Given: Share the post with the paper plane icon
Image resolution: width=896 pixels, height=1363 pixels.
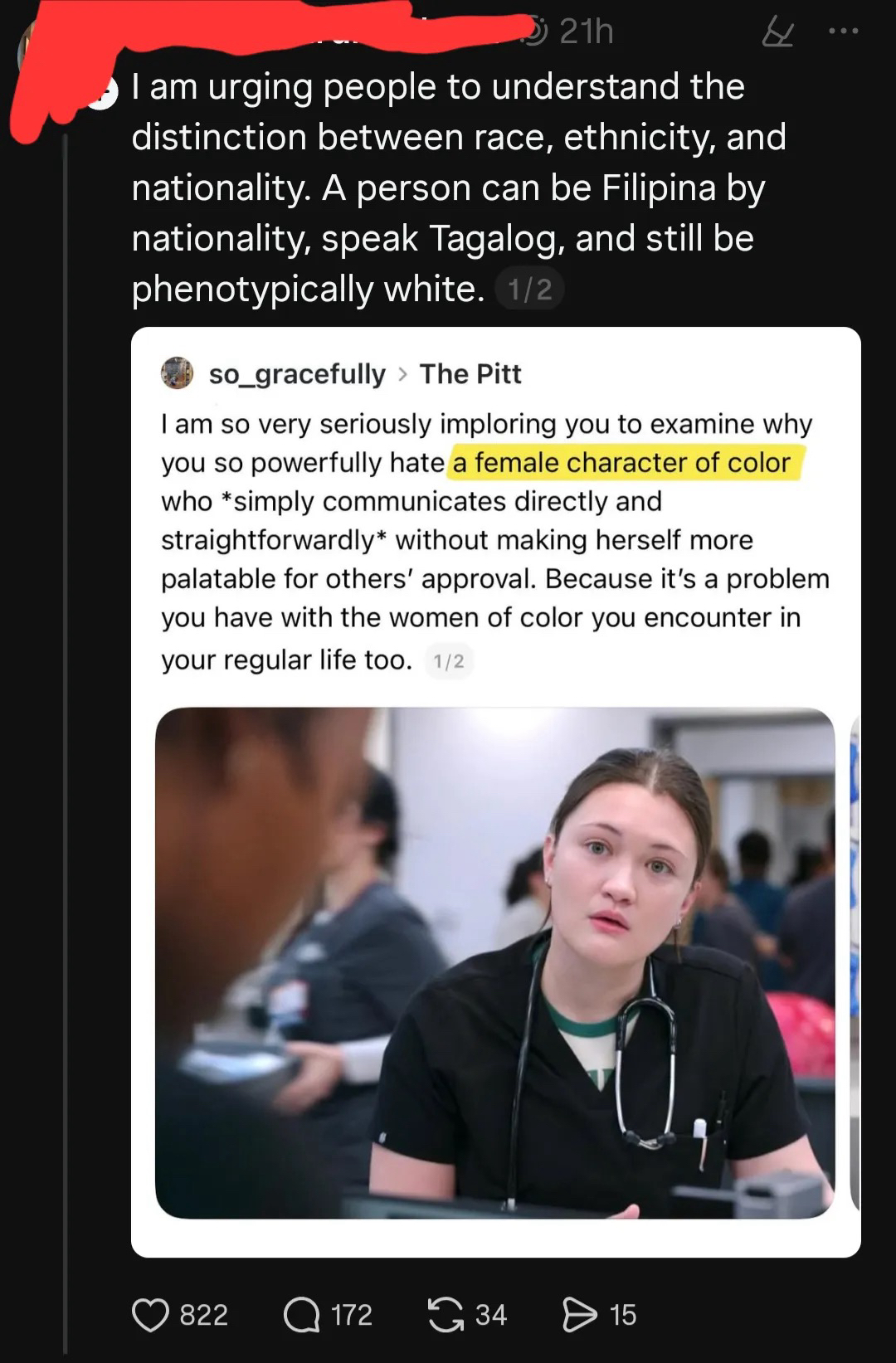Looking at the screenshot, I should [x=579, y=1315].
